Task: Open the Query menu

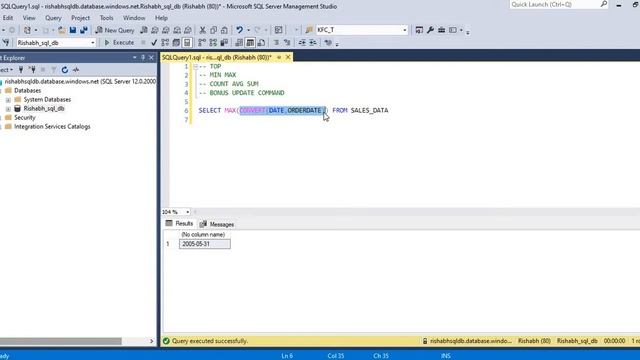Action: (53, 18)
